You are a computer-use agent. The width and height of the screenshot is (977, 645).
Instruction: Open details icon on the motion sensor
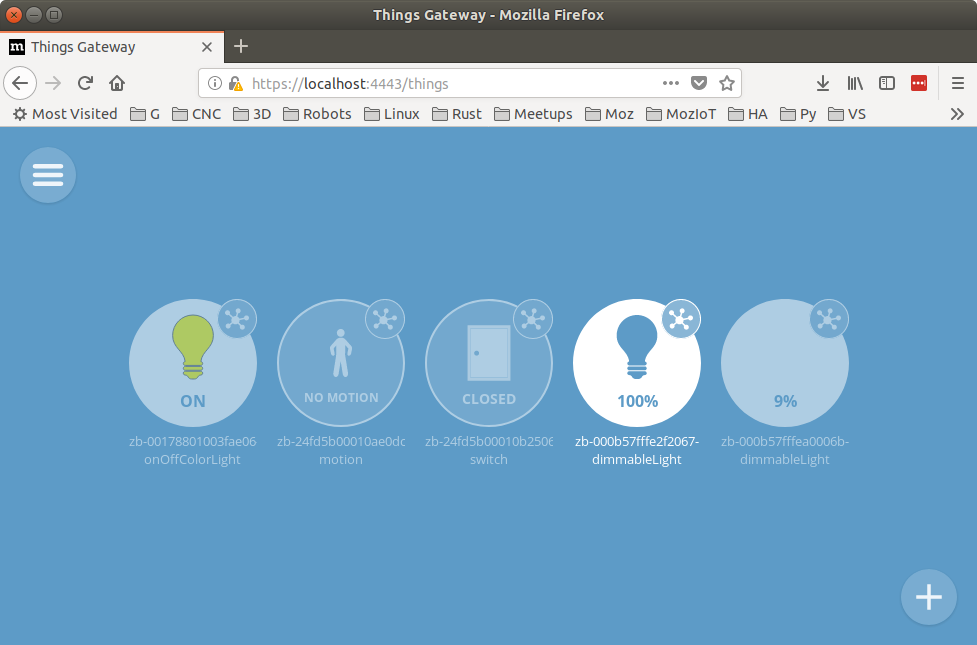(x=384, y=319)
